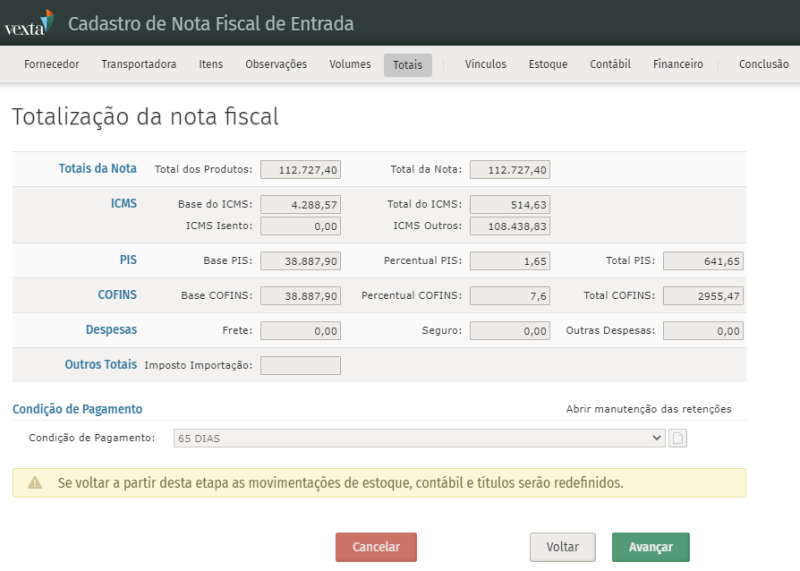Click the Imposto Importação input field
Image resolution: width=800 pixels, height=571 pixels.
(300, 365)
